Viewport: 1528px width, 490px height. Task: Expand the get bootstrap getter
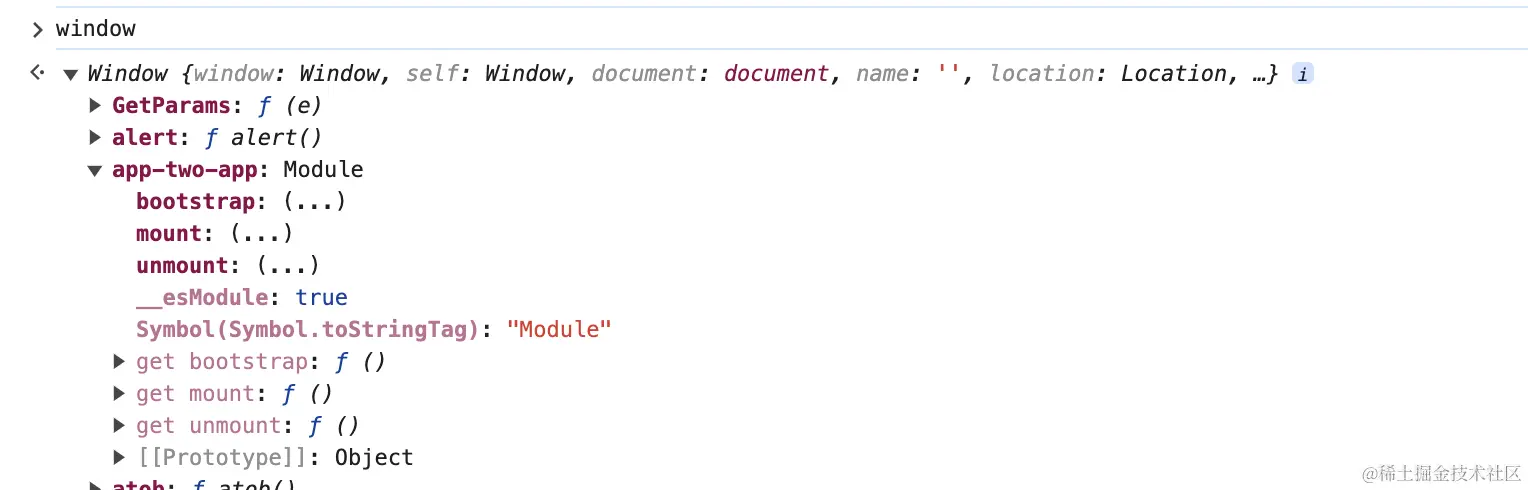pyautogui.click(x=120, y=362)
